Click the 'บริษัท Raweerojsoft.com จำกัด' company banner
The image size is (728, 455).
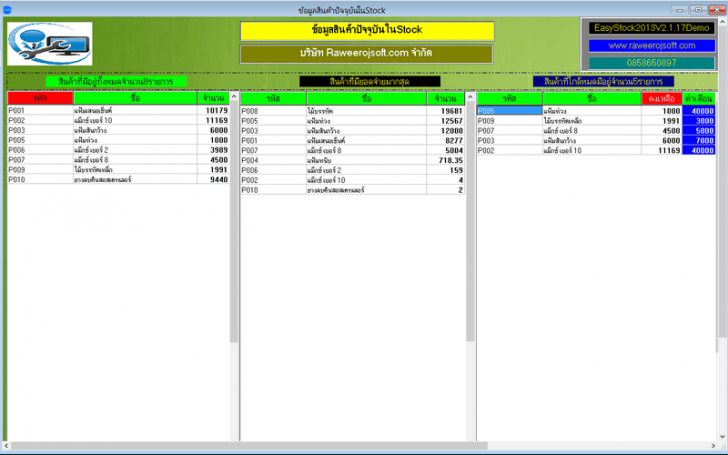(x=366, y=54)
